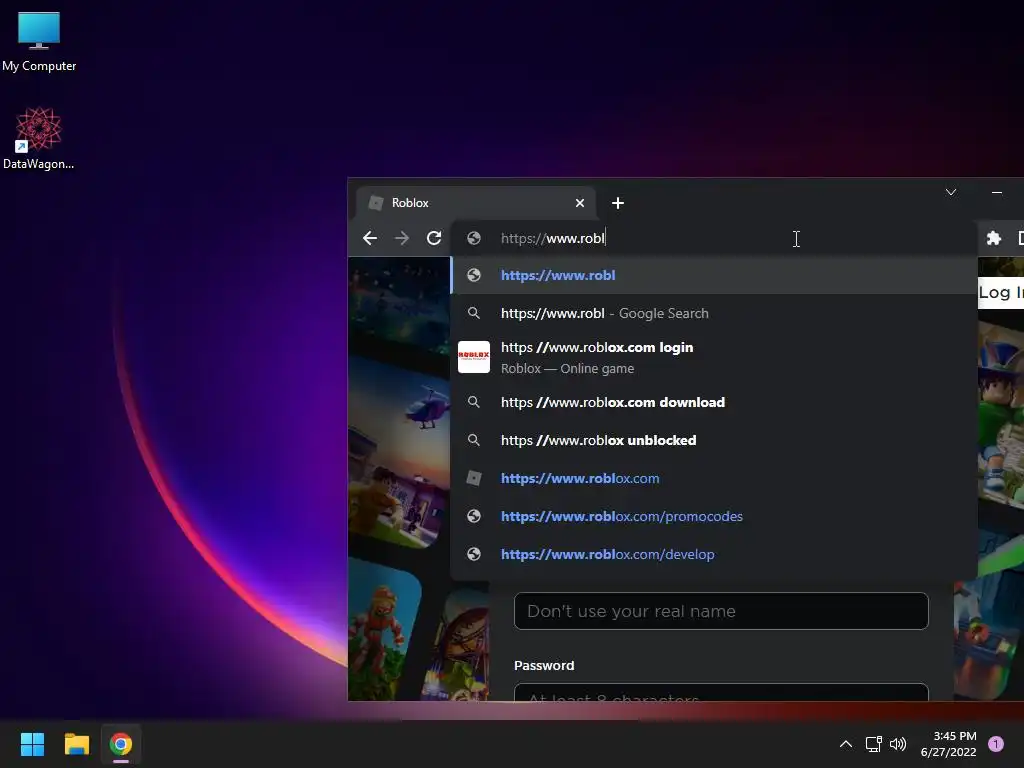Select the roblox unblocked suggestion
The width and height of the screenshot is (1024, 768).
[x=714, y=440]
